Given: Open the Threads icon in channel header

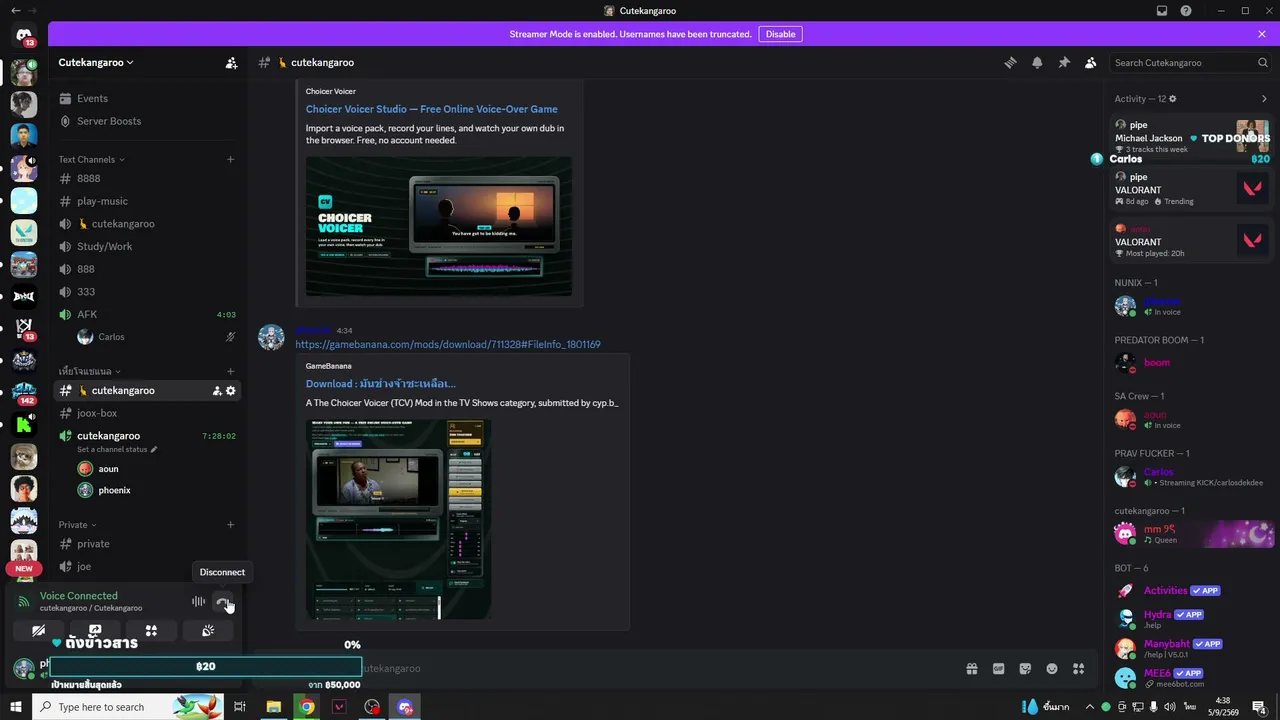Looking at the screenshot, I should click(x=1010, y=62).
